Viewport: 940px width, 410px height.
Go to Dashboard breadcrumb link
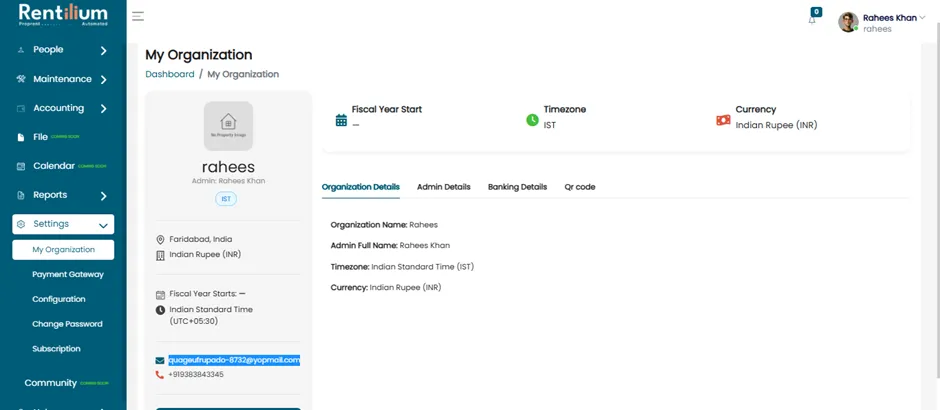click(170, 74)
